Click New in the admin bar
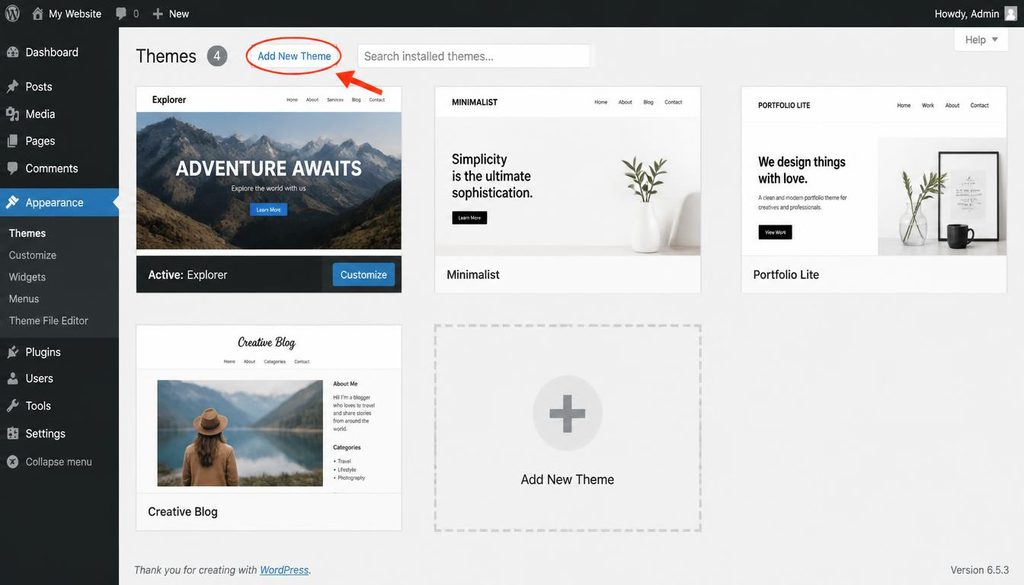Image resolution: width=1024 pixels, height=585 pixels. pos(179,14)
